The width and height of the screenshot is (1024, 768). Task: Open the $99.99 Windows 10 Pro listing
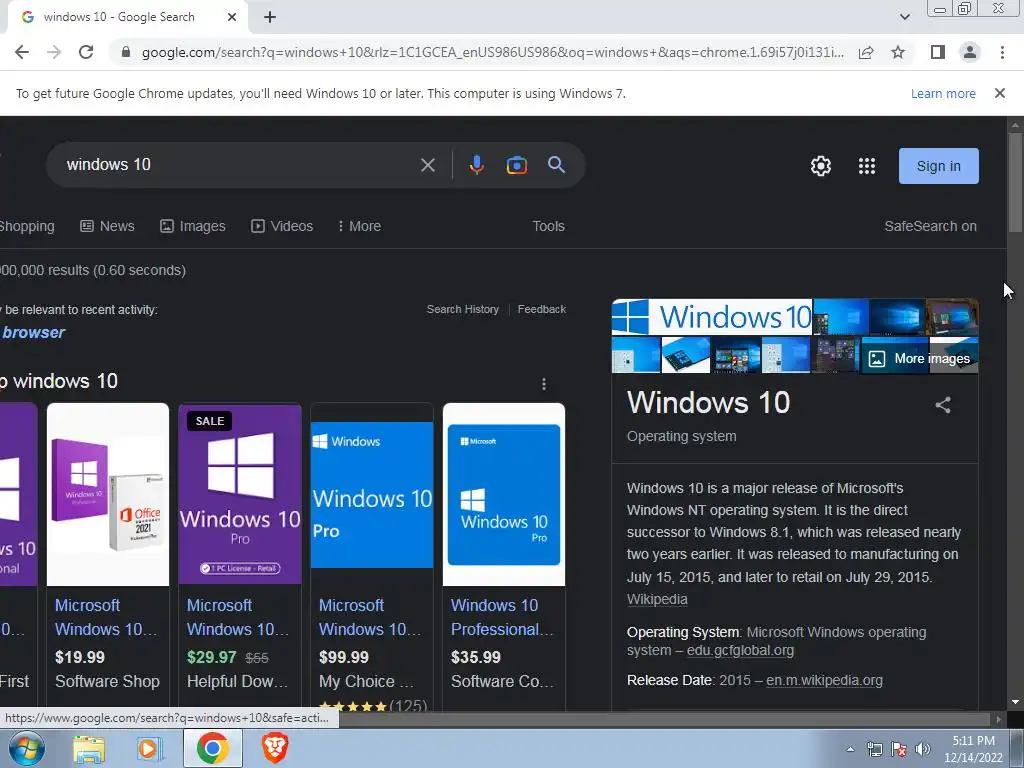(372, 555)
